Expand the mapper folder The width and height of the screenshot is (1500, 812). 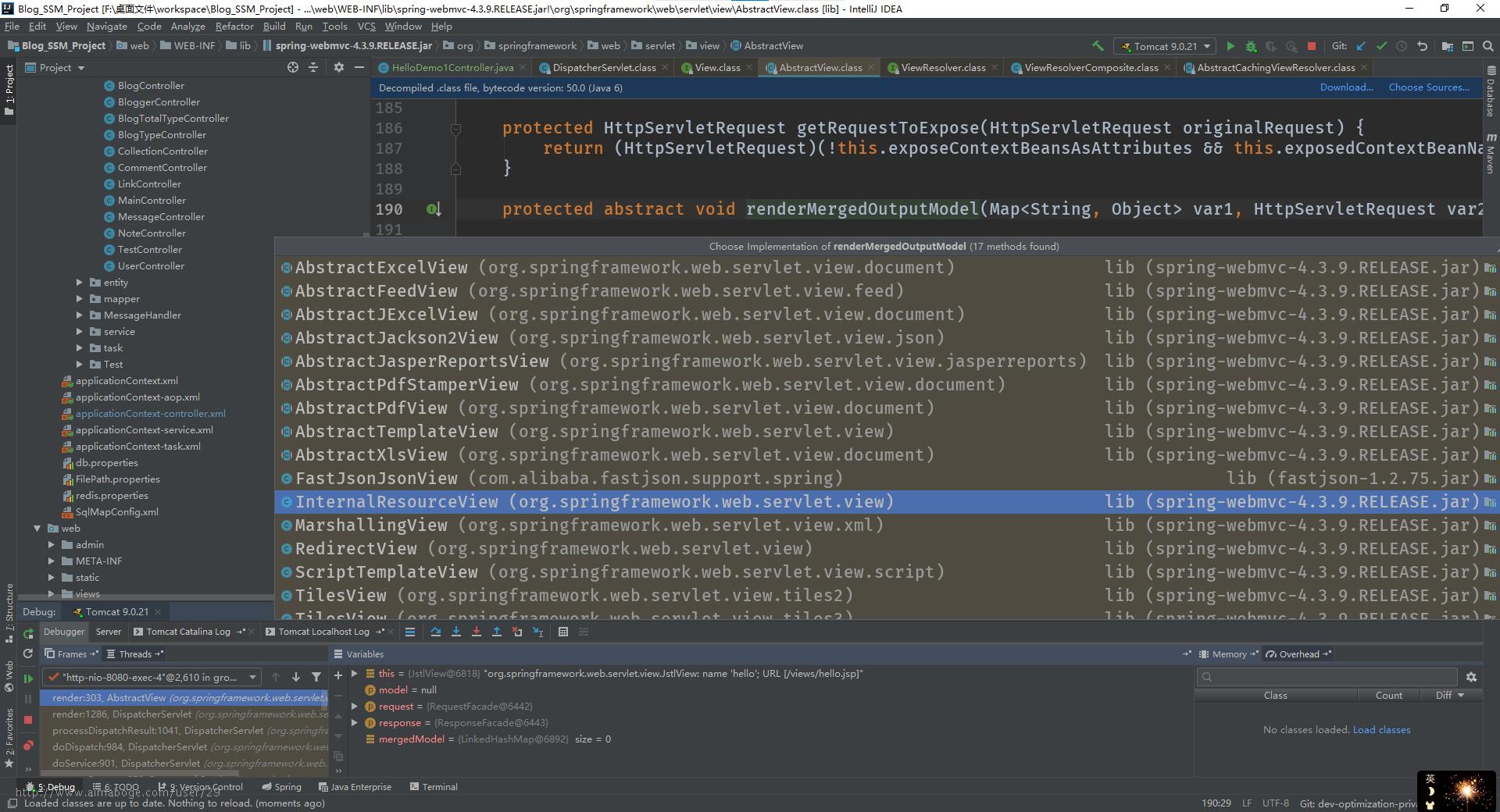[x=80, y=299]
